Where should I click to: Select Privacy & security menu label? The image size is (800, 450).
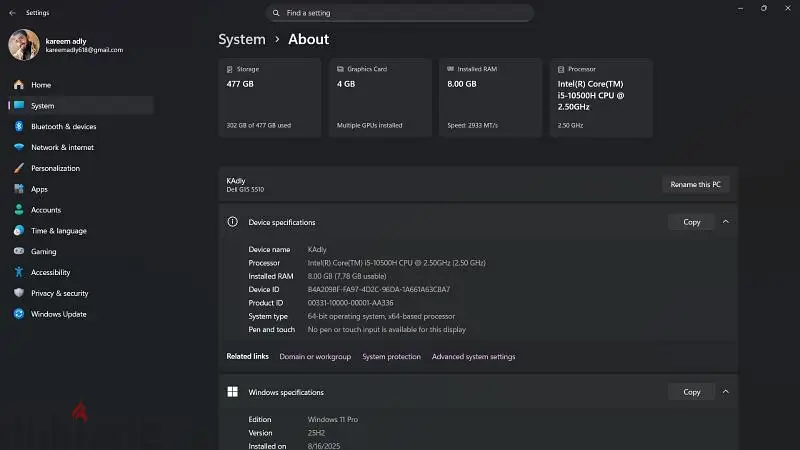pyautogui.click(x=60, y=293)
